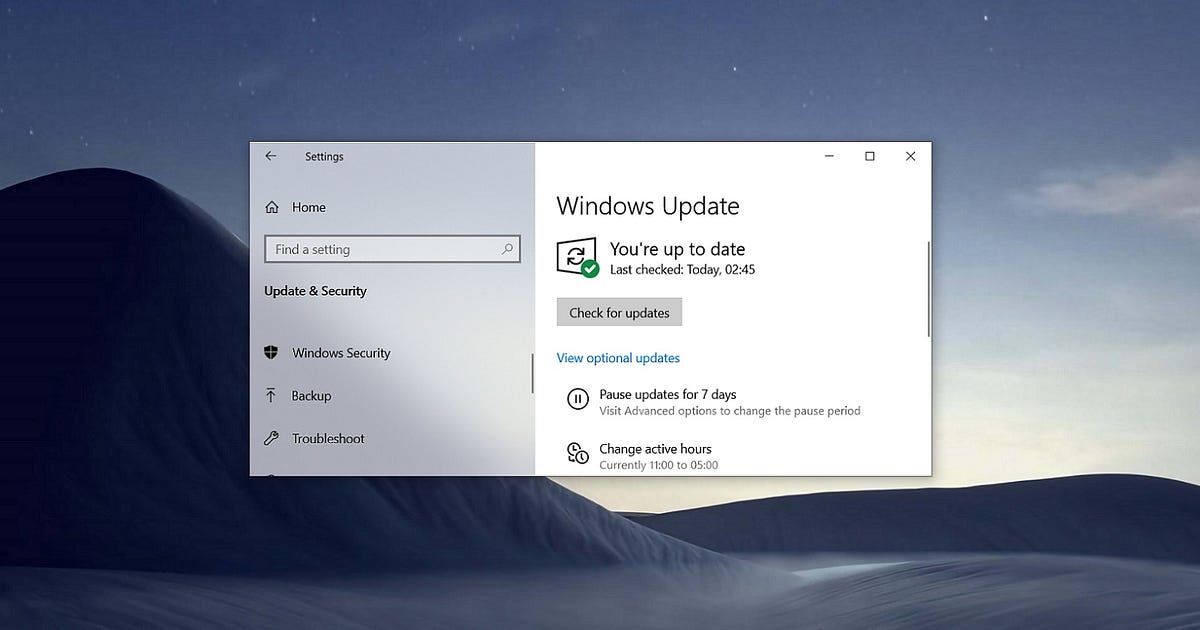Click the back arrow in Settings
The image size is (1200, 630).
coord(271,156)
